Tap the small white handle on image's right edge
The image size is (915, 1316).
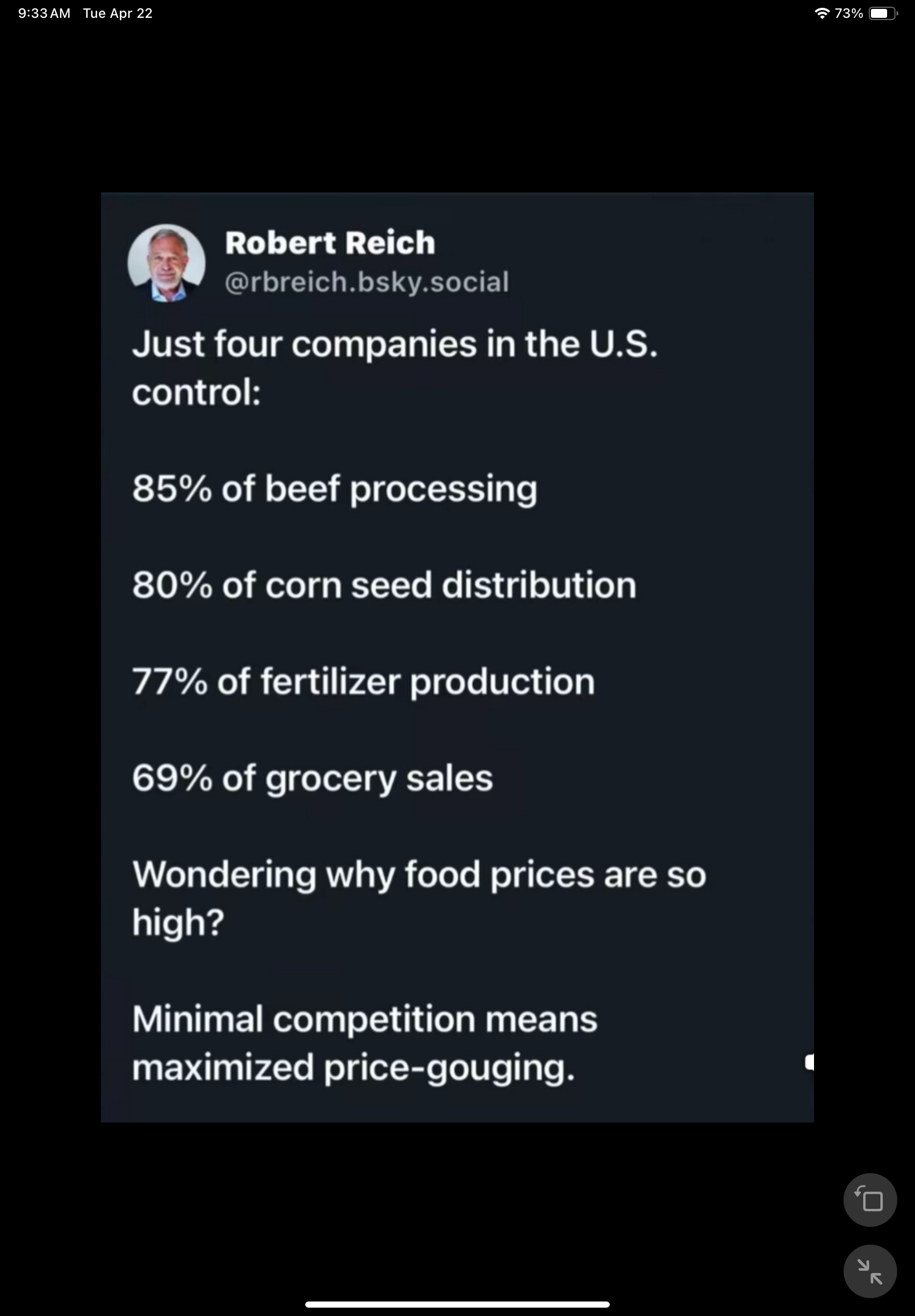(x=809, y=1062)
